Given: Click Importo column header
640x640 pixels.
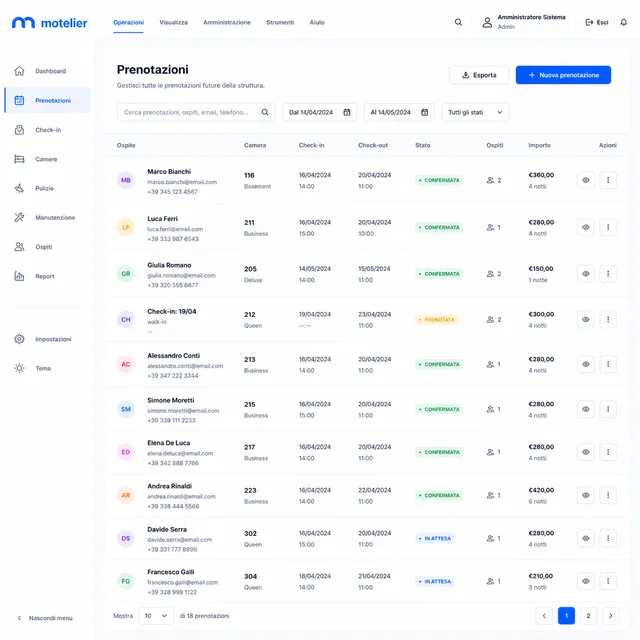Looking at the screenshot, I should pos(539,145).
